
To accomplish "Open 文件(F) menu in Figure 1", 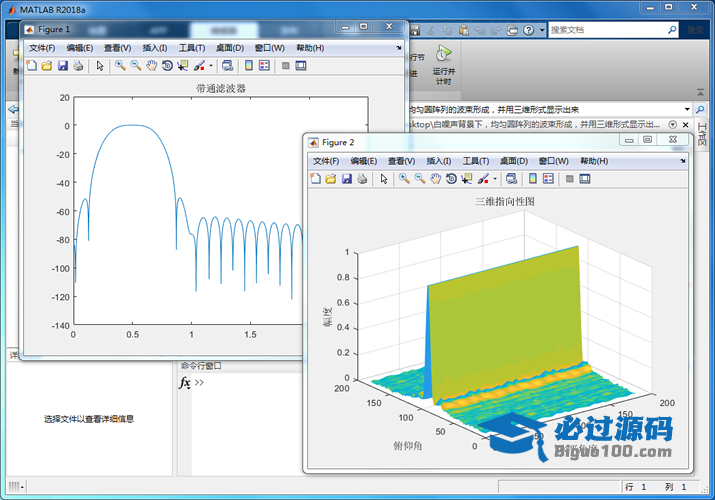I will tap(42, 48).
